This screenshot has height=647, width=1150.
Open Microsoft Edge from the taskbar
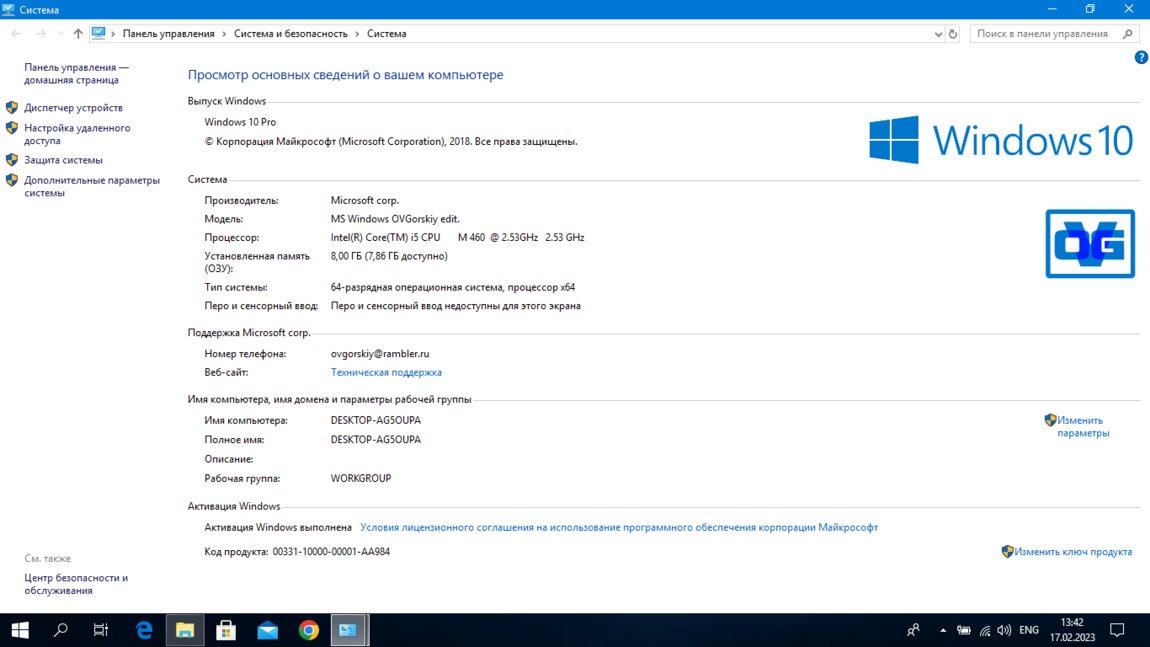point(145,630)
